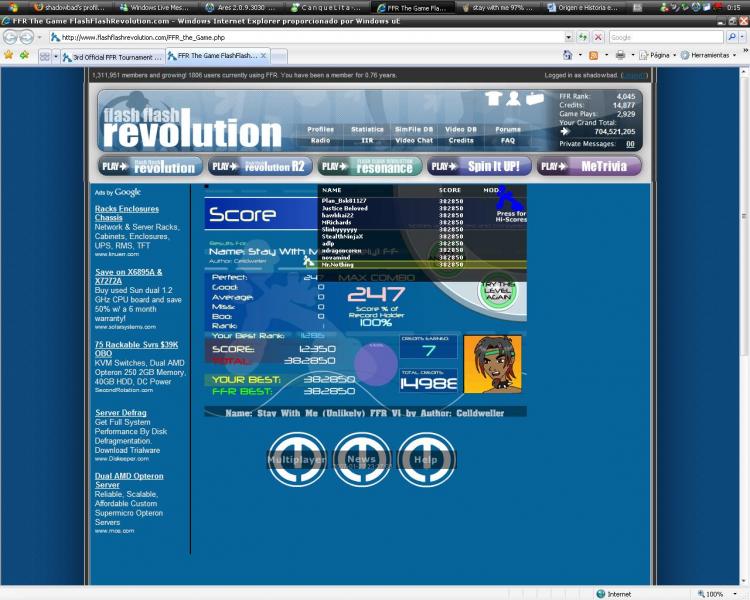Click the Play Spin It UP! button
The width and height of the screenshot is (750, 600).
pos(480,166)
